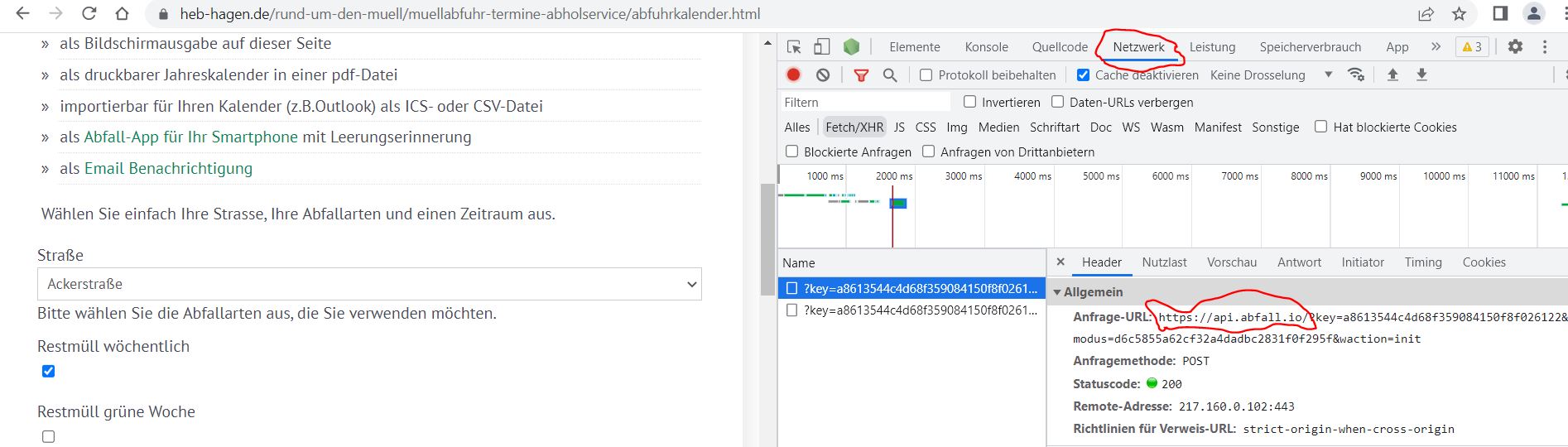This screenshot has width=1568, height=447.
Task: Show the Nutzlast tab of request
Action: pos(1164,262)
